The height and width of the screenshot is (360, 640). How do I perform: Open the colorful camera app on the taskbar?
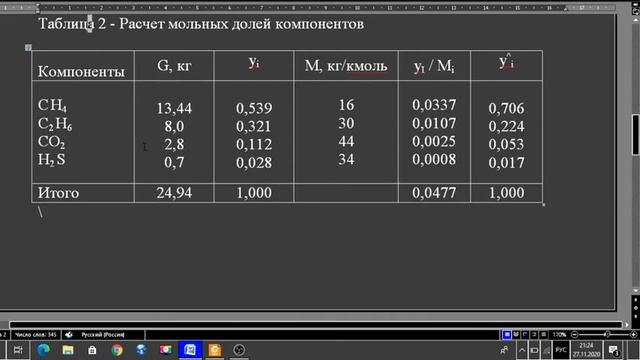click(166, 350)
